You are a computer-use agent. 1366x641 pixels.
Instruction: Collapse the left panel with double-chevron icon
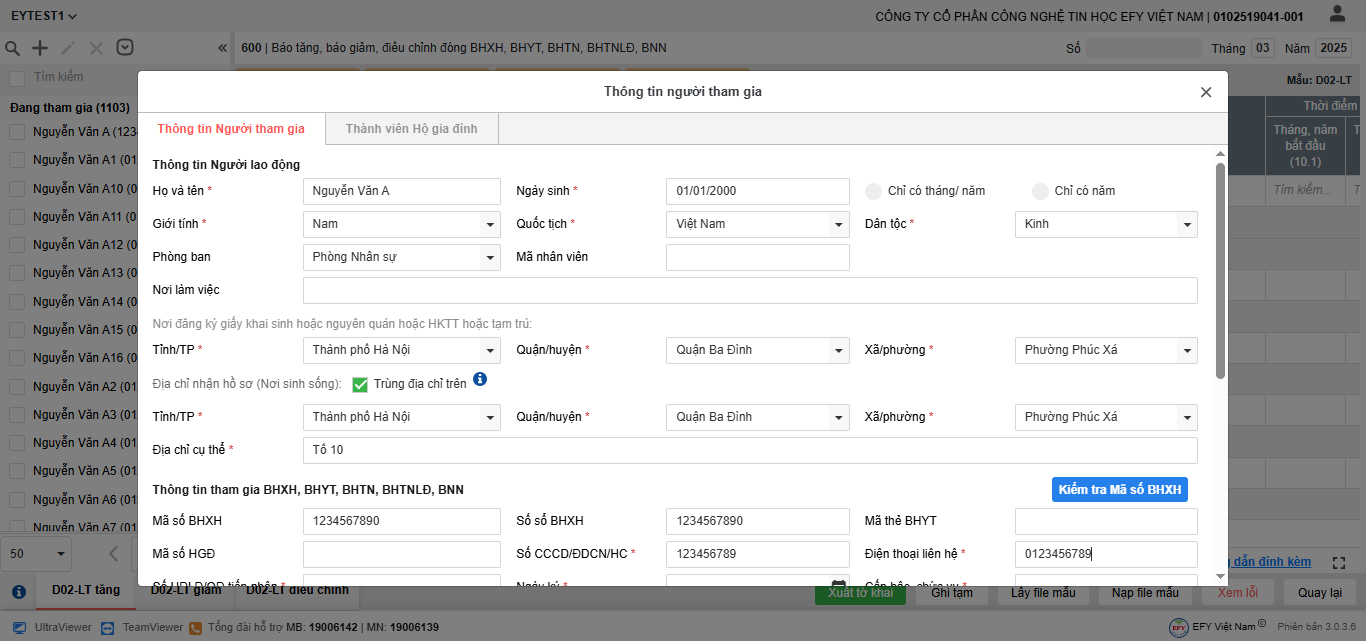(222, 48)
